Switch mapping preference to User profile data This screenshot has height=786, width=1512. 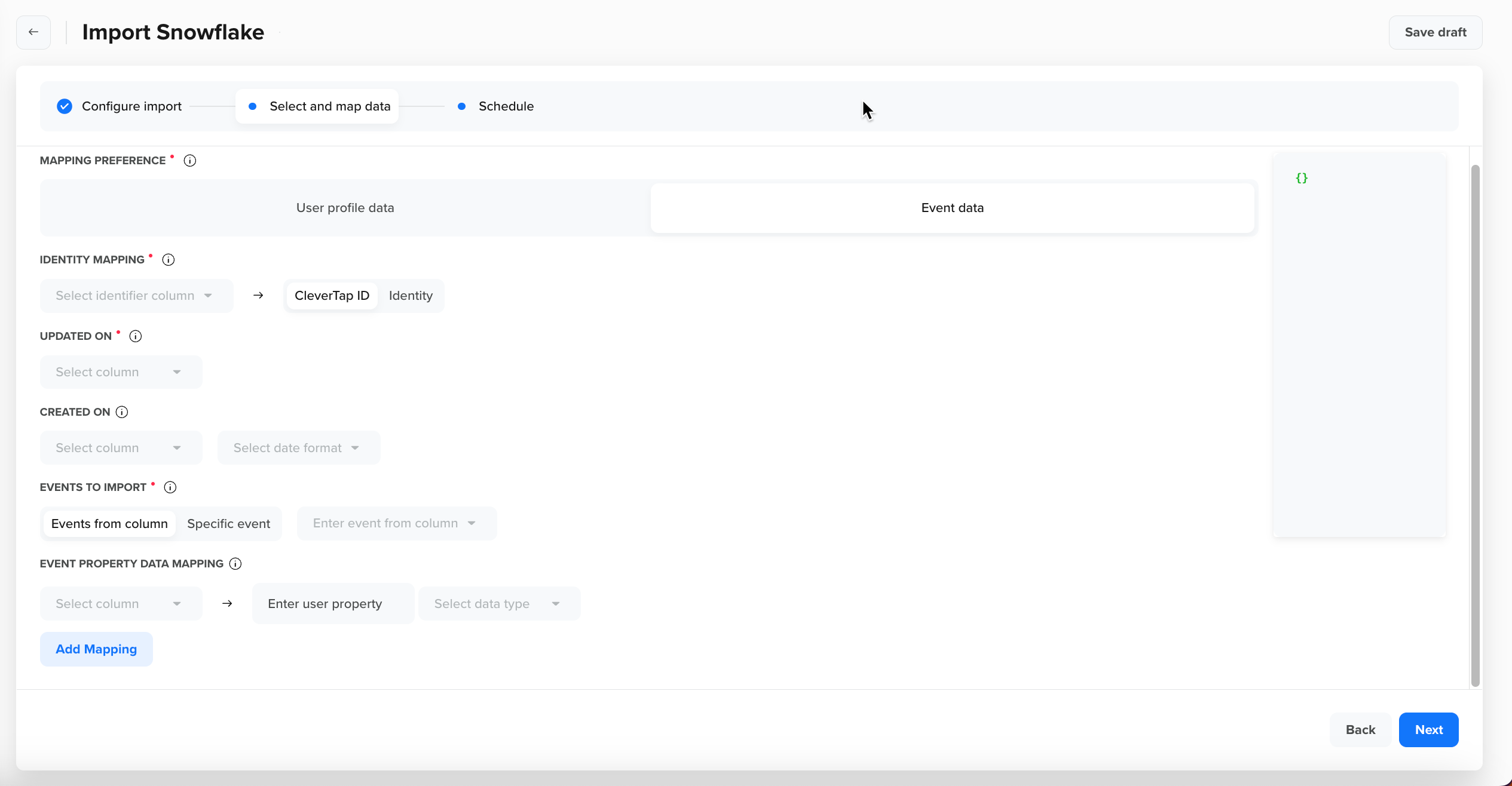tap(345, 208)
